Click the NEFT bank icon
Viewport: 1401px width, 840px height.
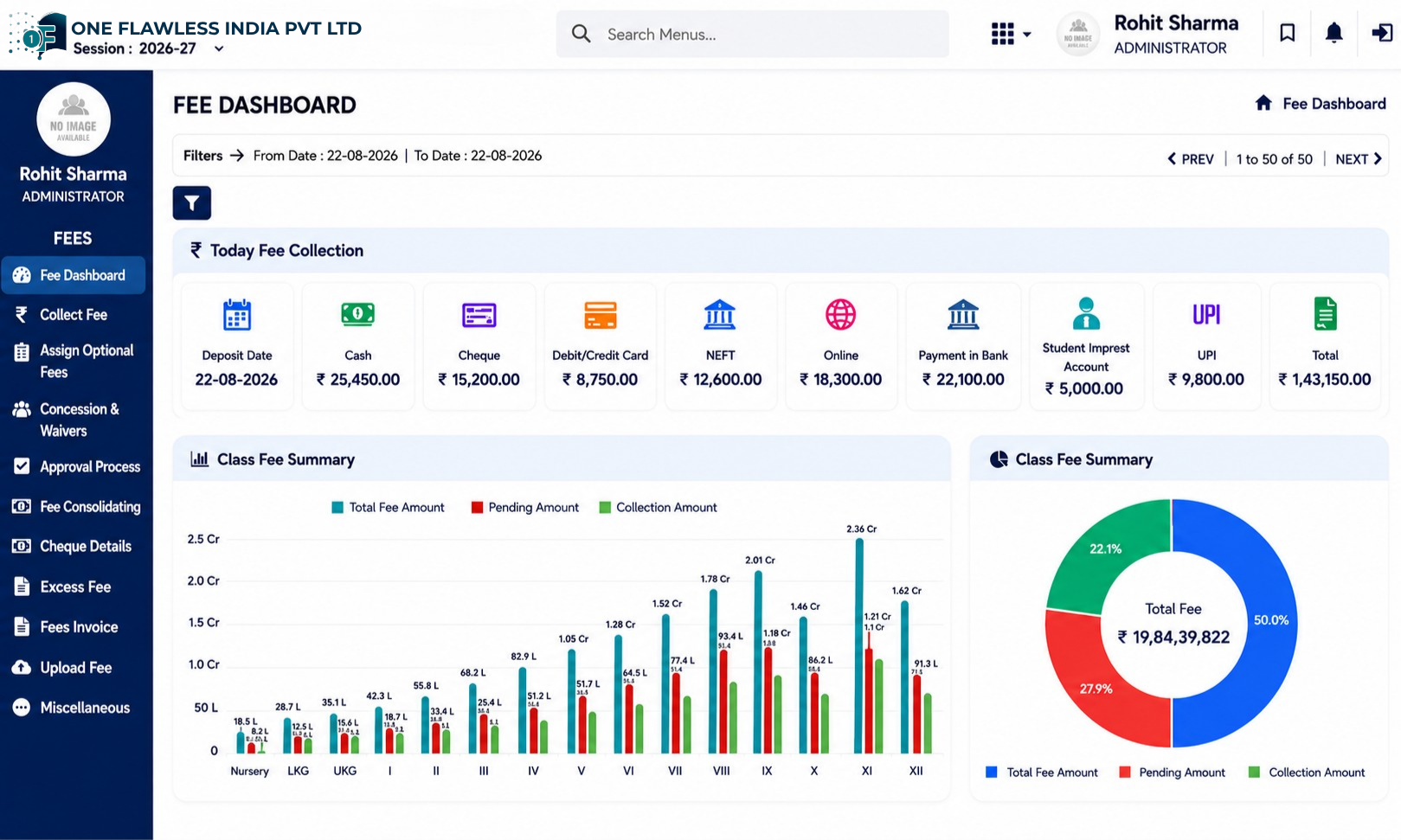pyautogui.click(x=720, y=315)
